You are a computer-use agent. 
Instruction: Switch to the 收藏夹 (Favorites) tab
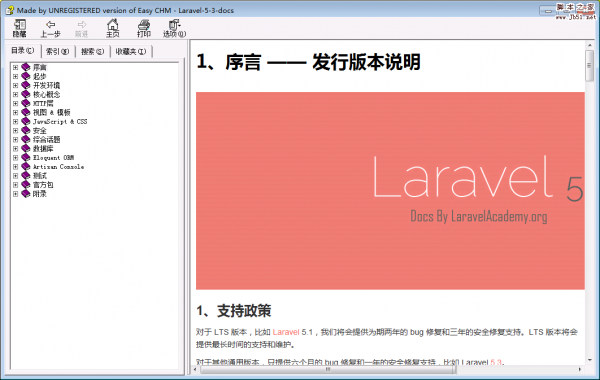[131, 51]
